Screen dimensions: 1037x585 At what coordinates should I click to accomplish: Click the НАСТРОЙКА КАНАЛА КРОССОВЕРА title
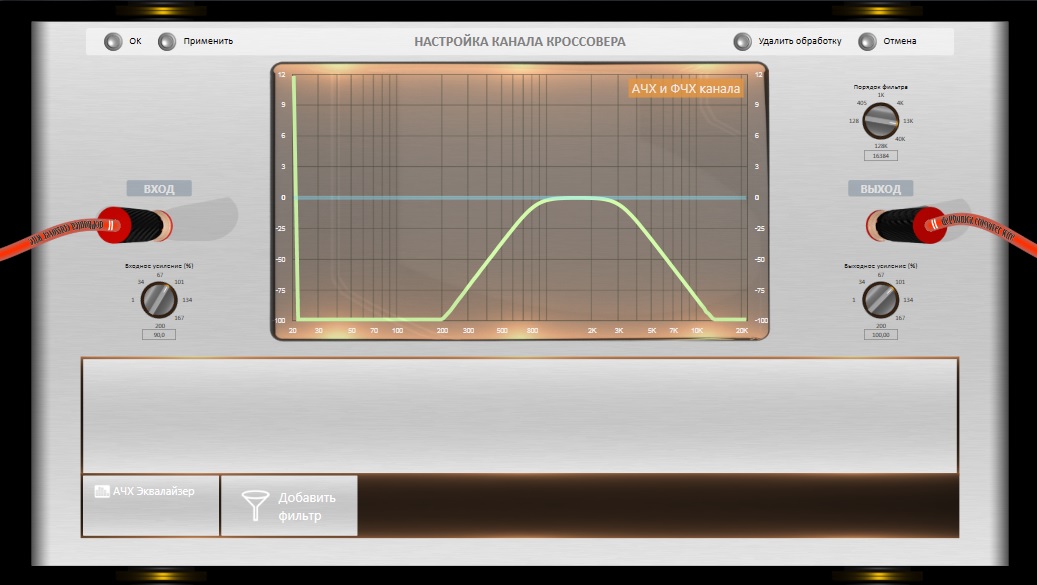[520, 41]
